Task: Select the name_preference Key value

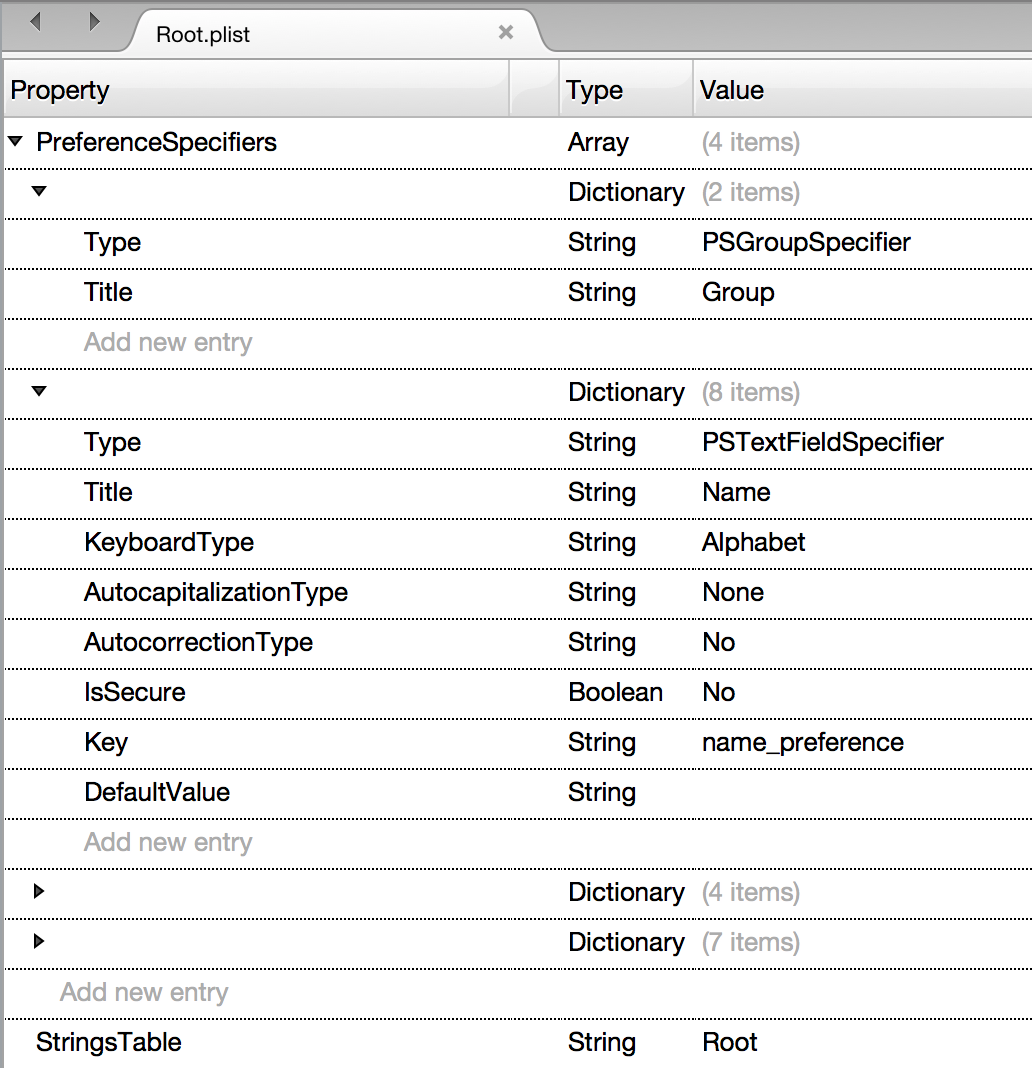Action: pos(802,742)
